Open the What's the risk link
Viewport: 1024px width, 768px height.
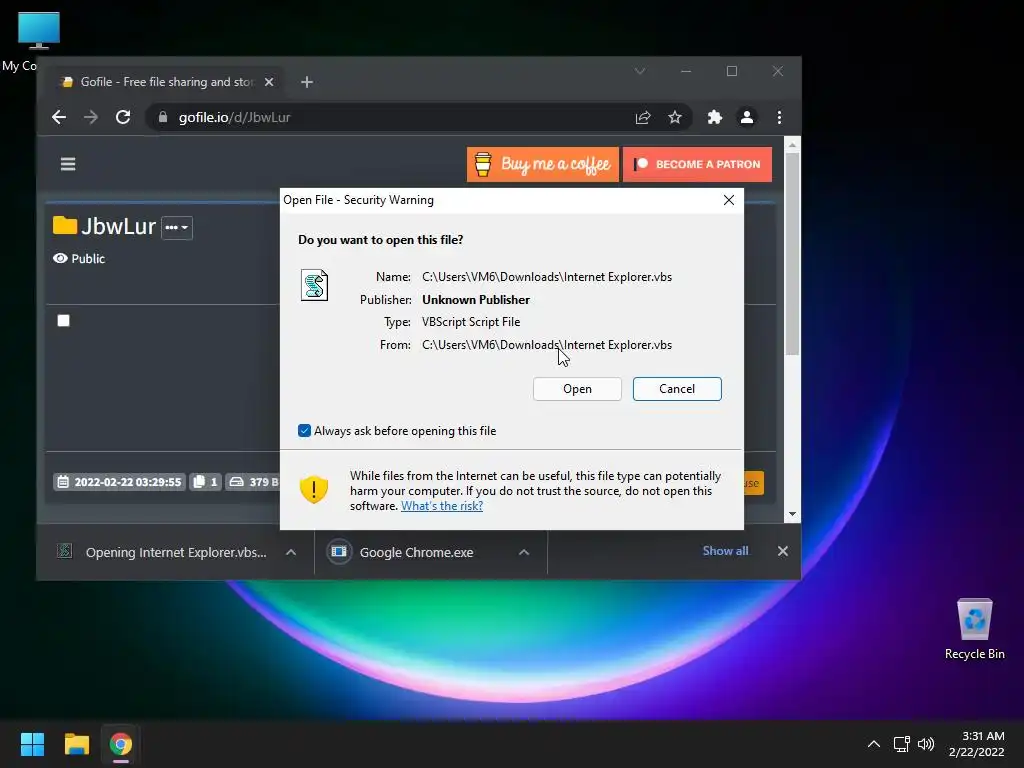click(442, 506)
